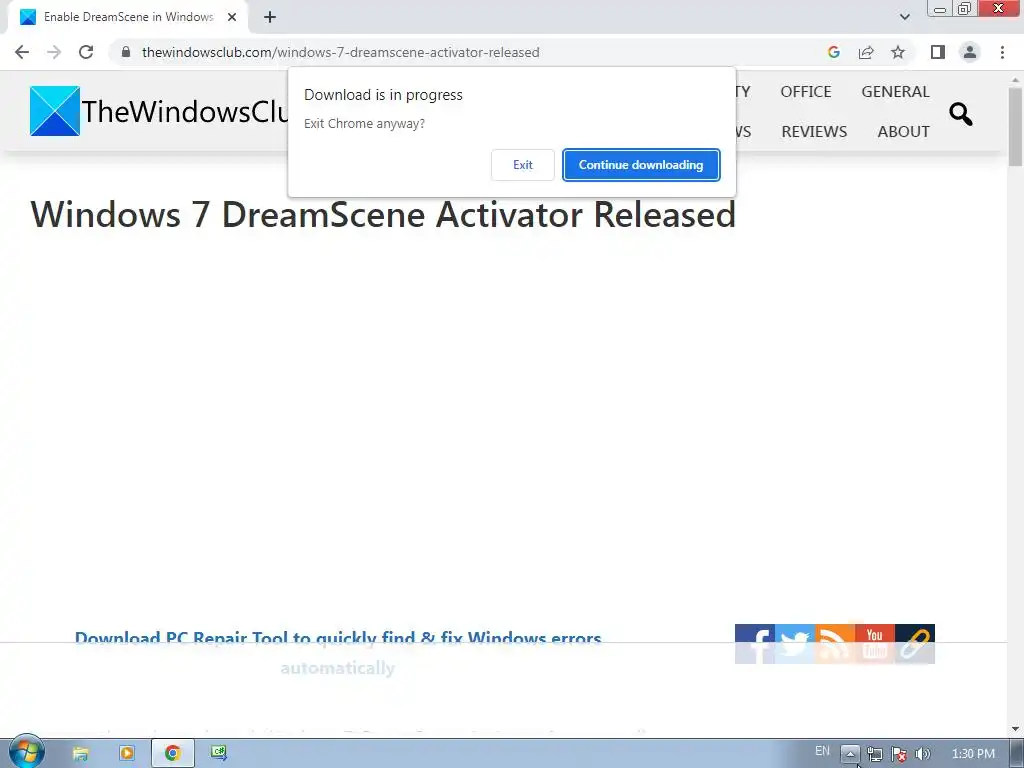1024x768 pixels.
Task: Click the EN language indicator
Action: point(822,751)
